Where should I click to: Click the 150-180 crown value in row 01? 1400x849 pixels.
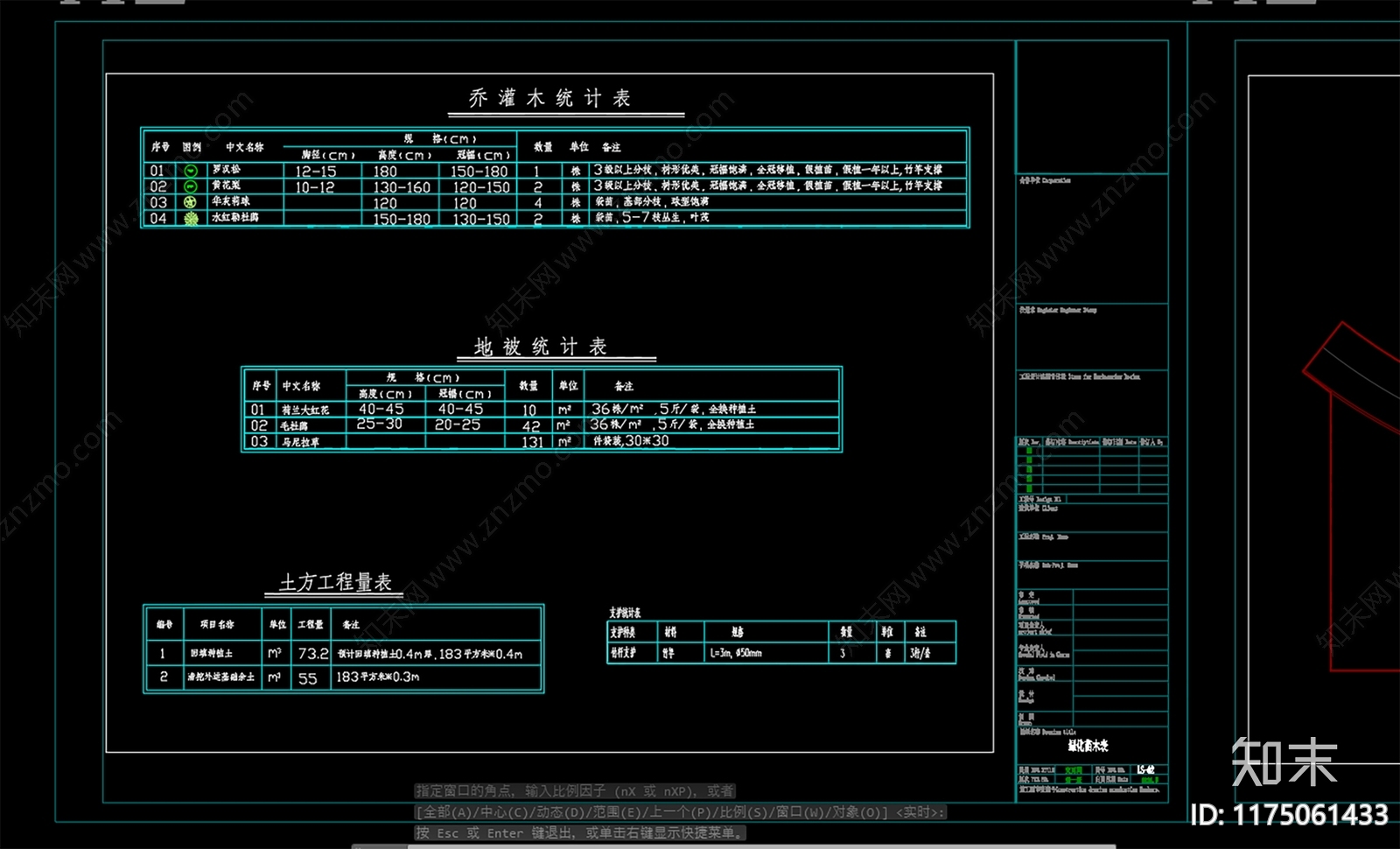click(x=479, y=172)
